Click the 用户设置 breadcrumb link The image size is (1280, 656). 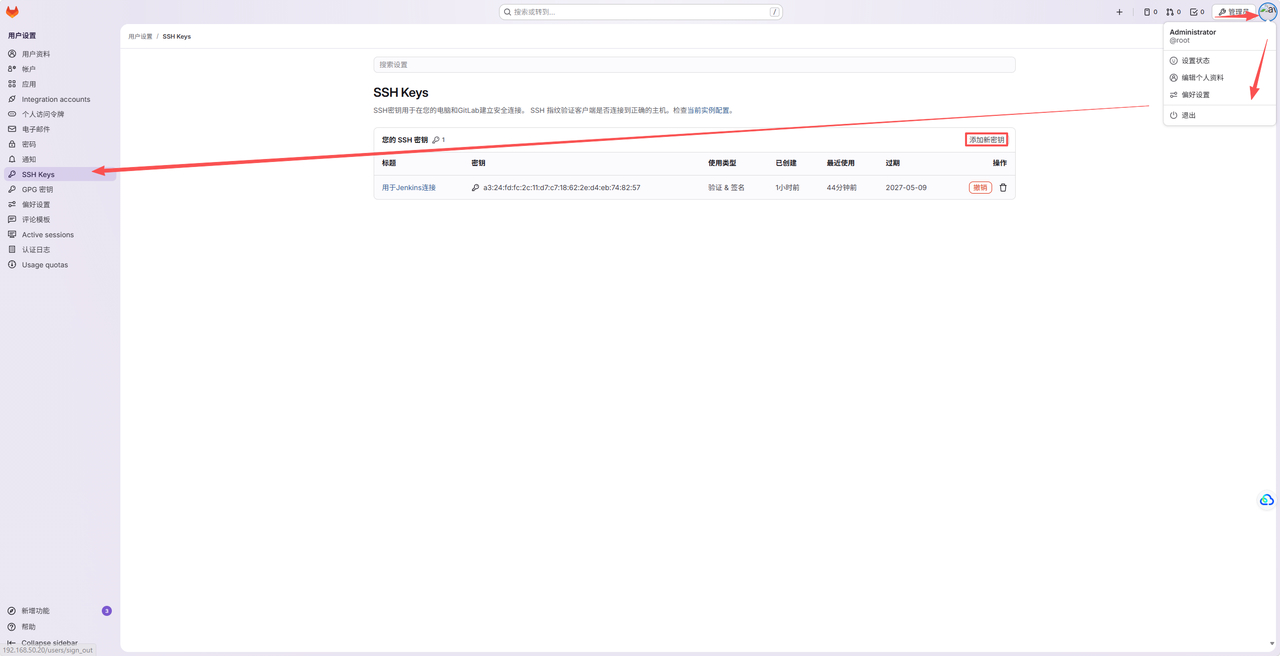(x=140, y=36)
